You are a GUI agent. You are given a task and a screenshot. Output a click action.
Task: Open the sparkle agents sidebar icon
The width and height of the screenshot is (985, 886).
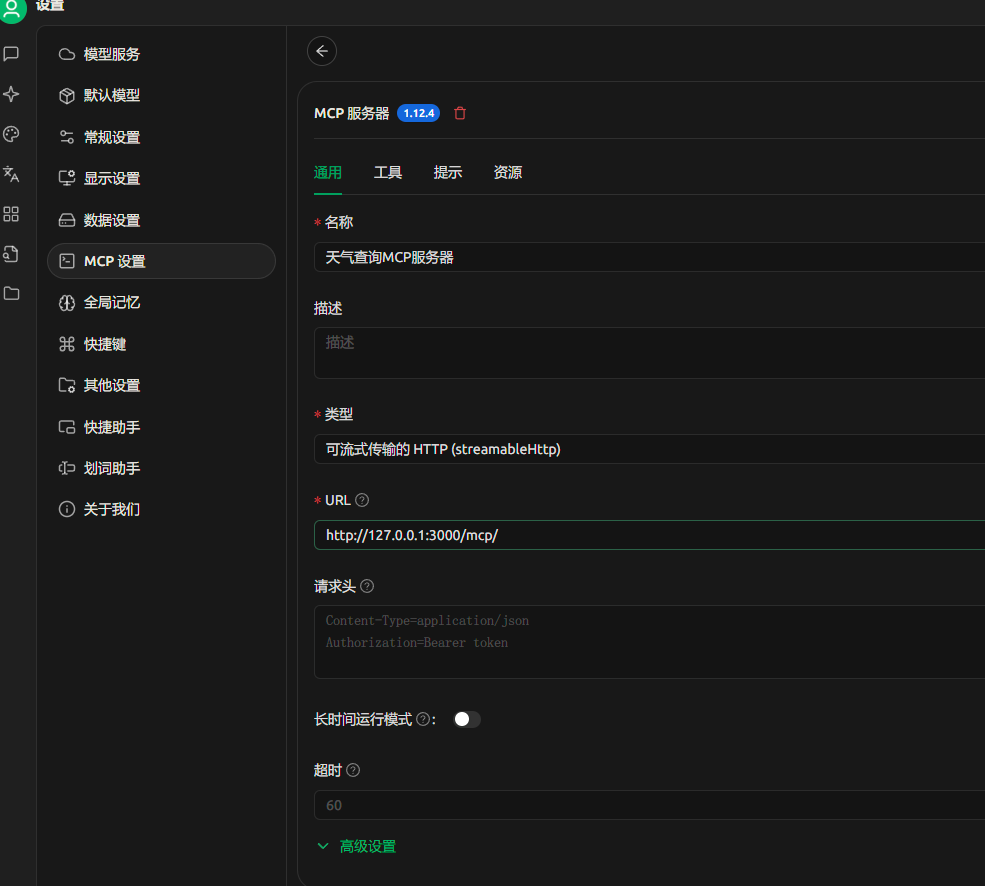(11, 94)
